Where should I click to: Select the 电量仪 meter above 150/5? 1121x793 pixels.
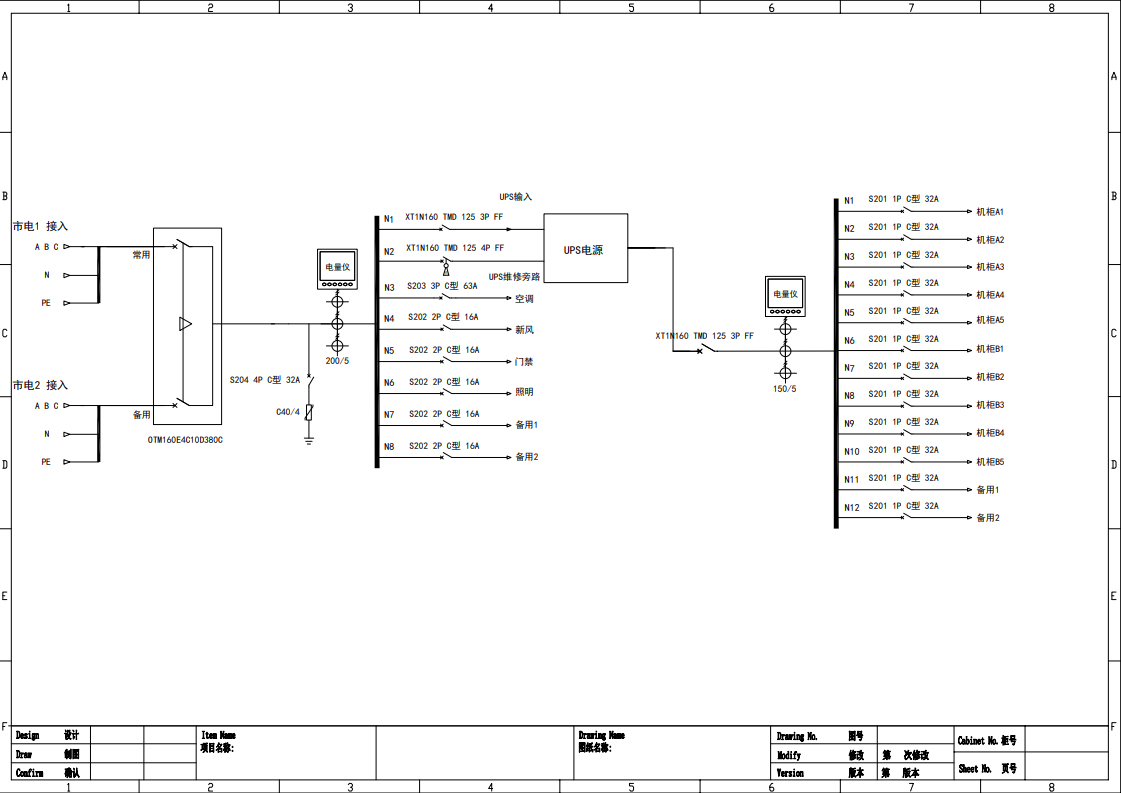pyautogui.click(x=785, y=295)
